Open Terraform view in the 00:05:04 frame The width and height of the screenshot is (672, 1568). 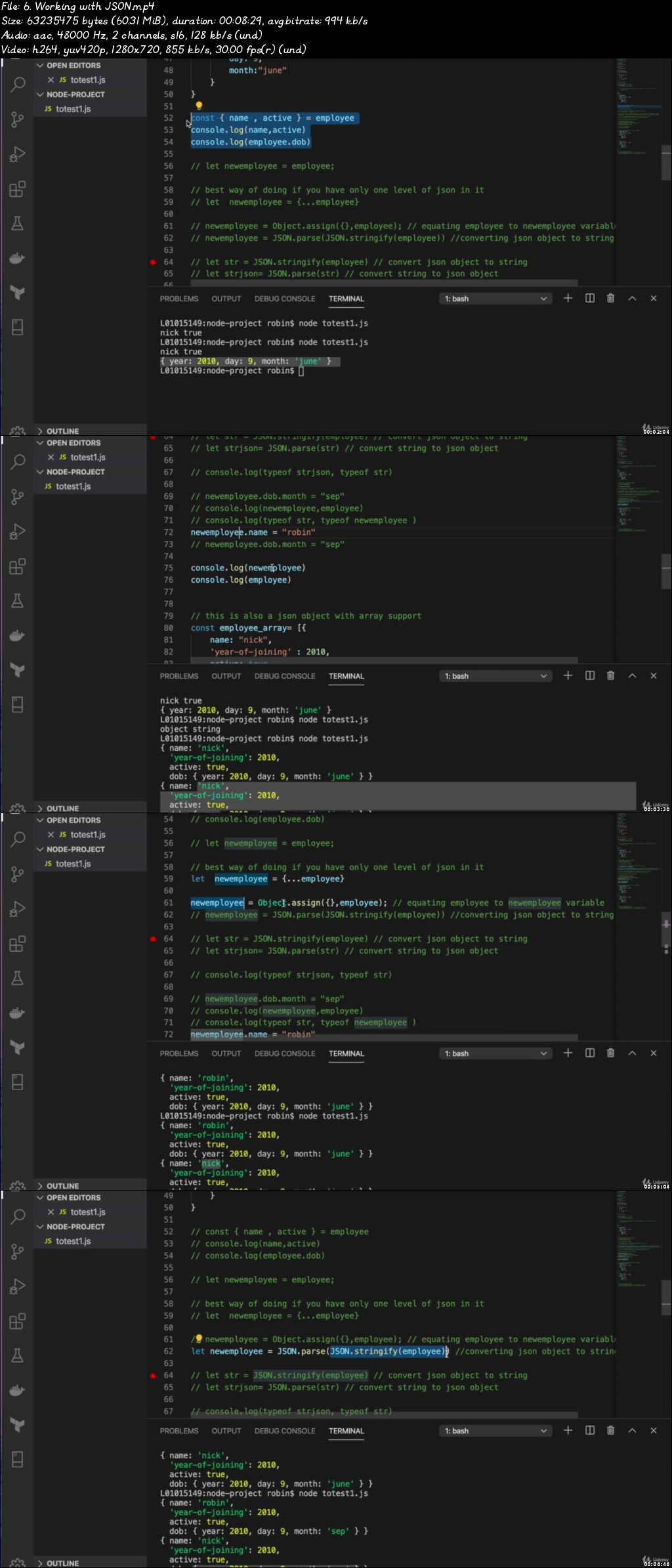coord(18,1048)
